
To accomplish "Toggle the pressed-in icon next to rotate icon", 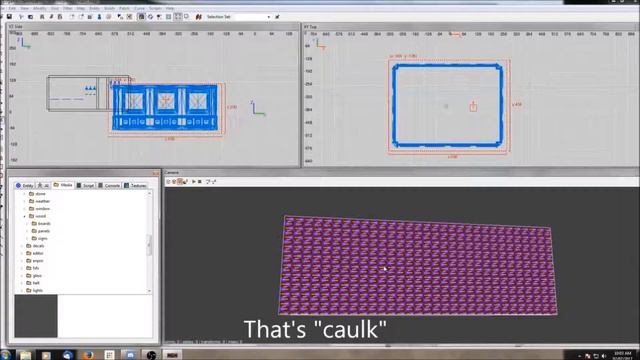I will click(141, 17).
